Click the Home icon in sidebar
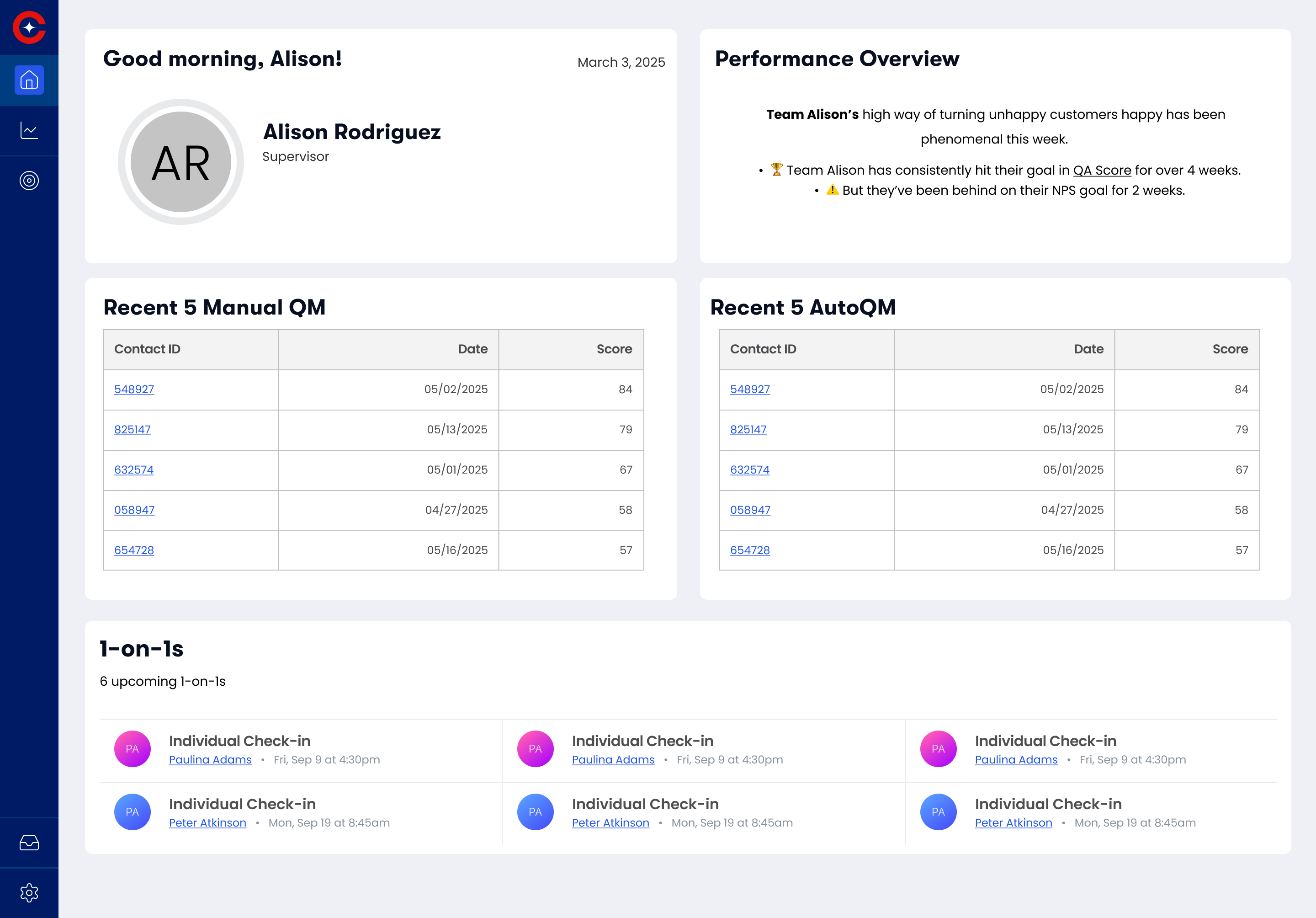Viewport: 1316px width, 918px height. point(29,80)
